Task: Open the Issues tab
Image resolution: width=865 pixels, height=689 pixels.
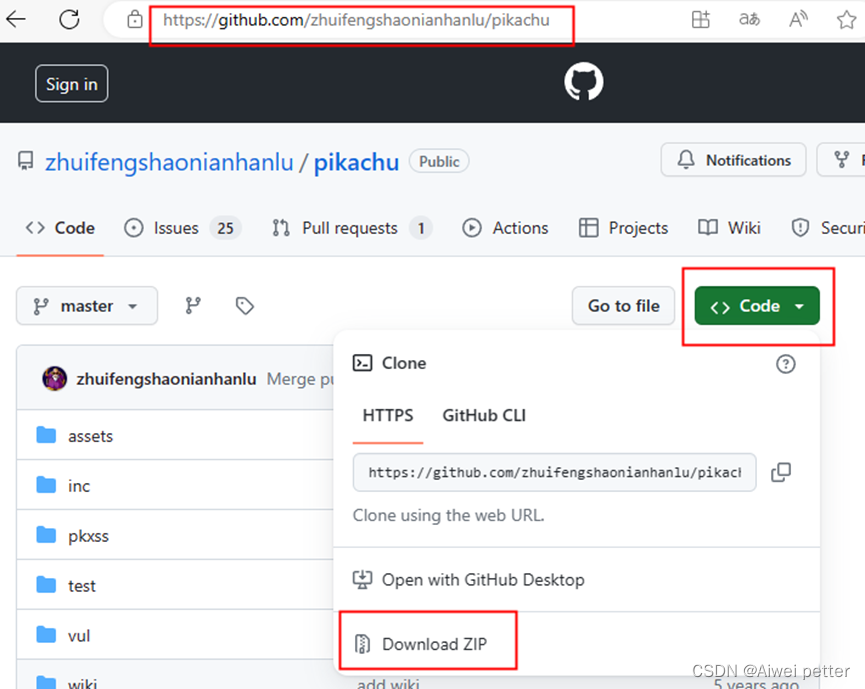Action: 183,228
